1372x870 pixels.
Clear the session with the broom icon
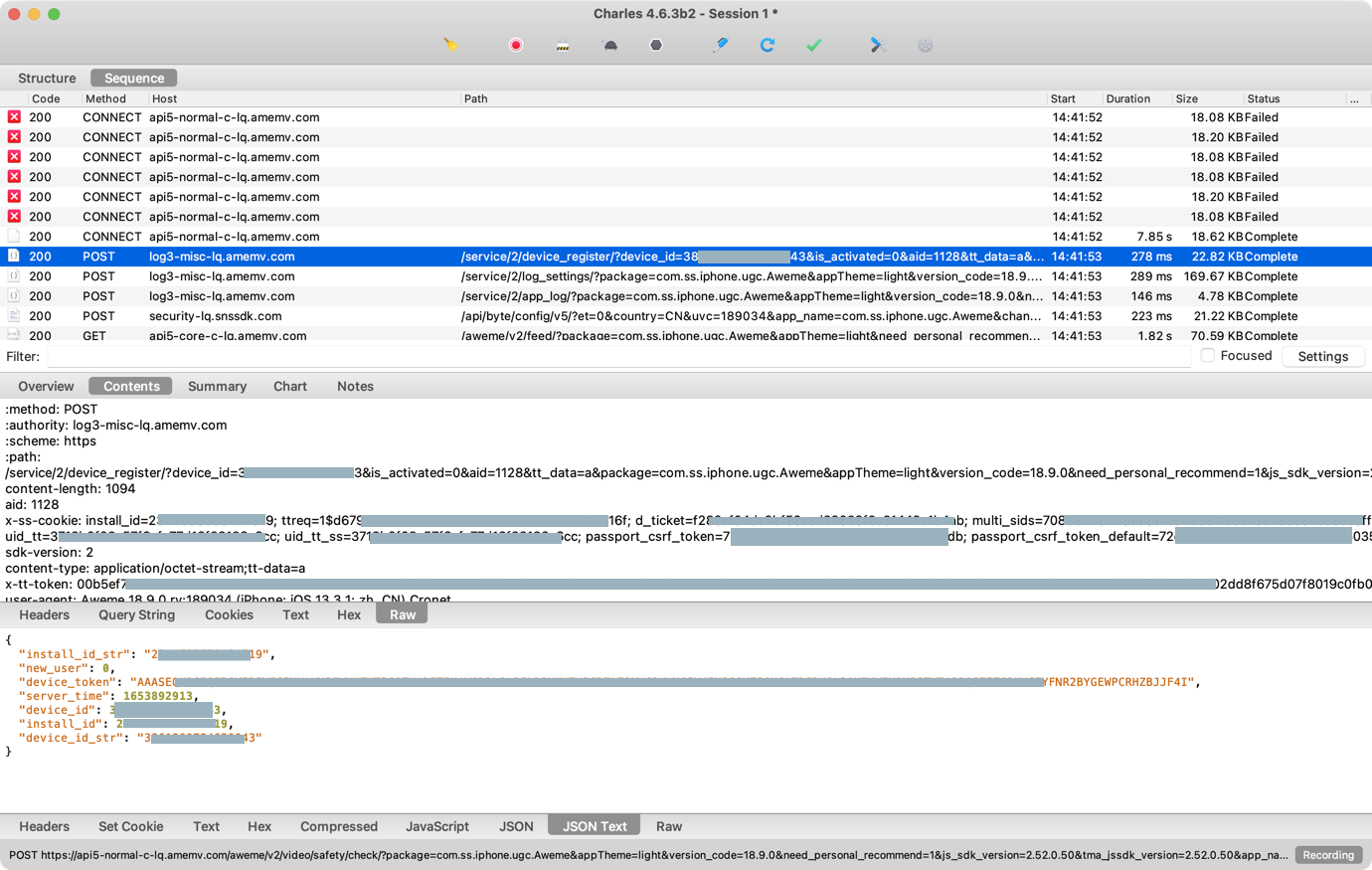tap(451, 45)
